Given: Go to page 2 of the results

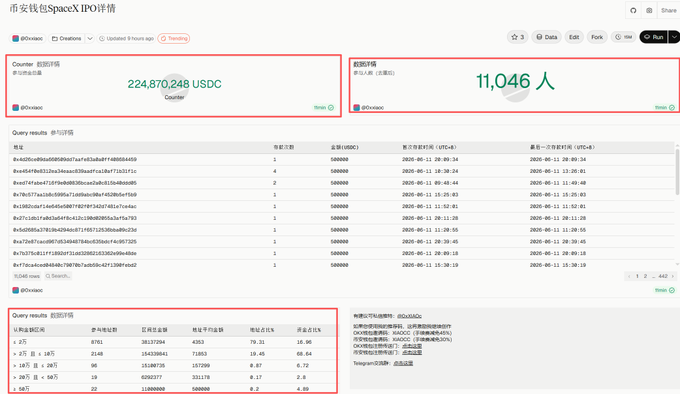Looking at the screenshot, I should click(645, 276).
